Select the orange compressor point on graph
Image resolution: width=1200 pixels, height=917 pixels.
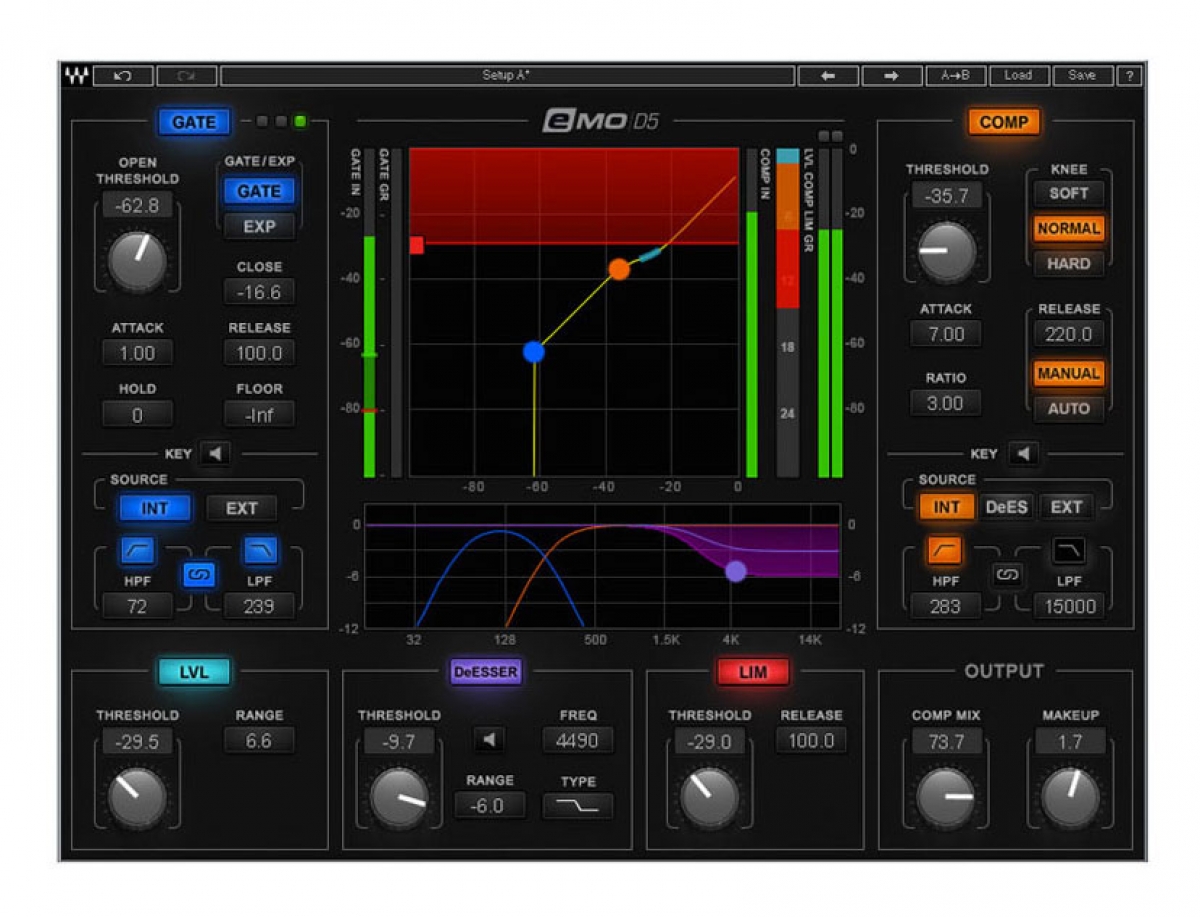pyautogui.click(x=619, y=269)
